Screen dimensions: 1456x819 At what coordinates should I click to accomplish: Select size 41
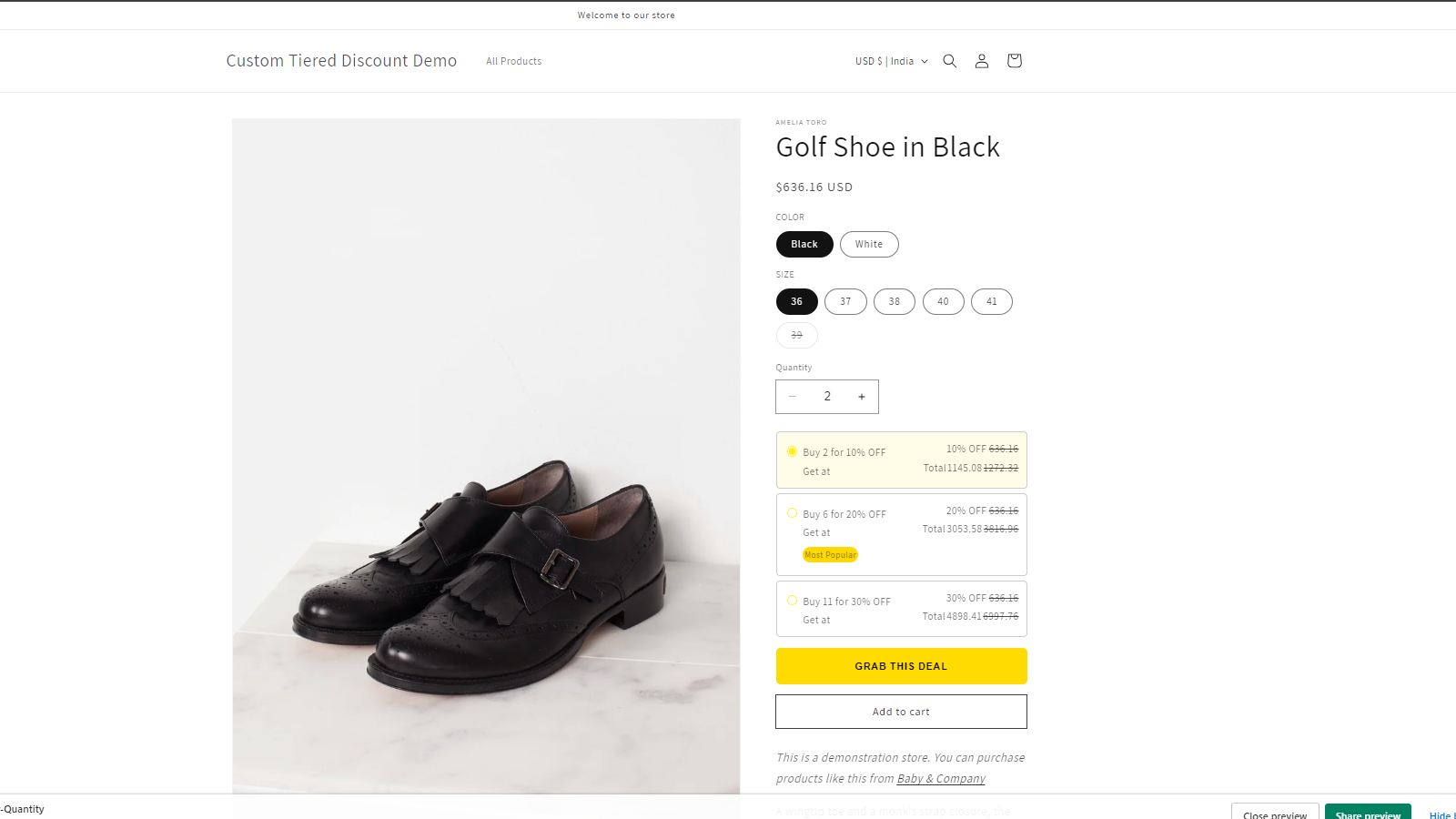(x=991, y=301)
